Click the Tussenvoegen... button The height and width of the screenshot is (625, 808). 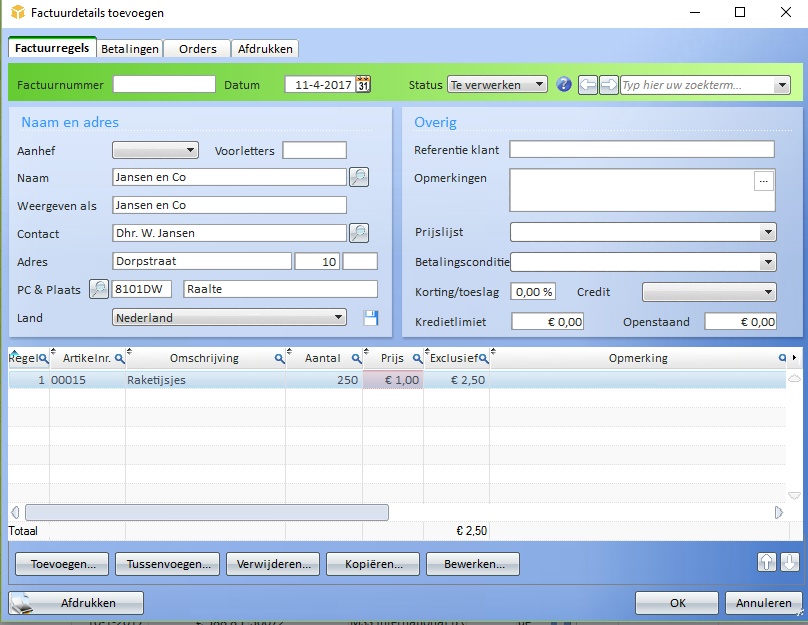tap(168, 564)
